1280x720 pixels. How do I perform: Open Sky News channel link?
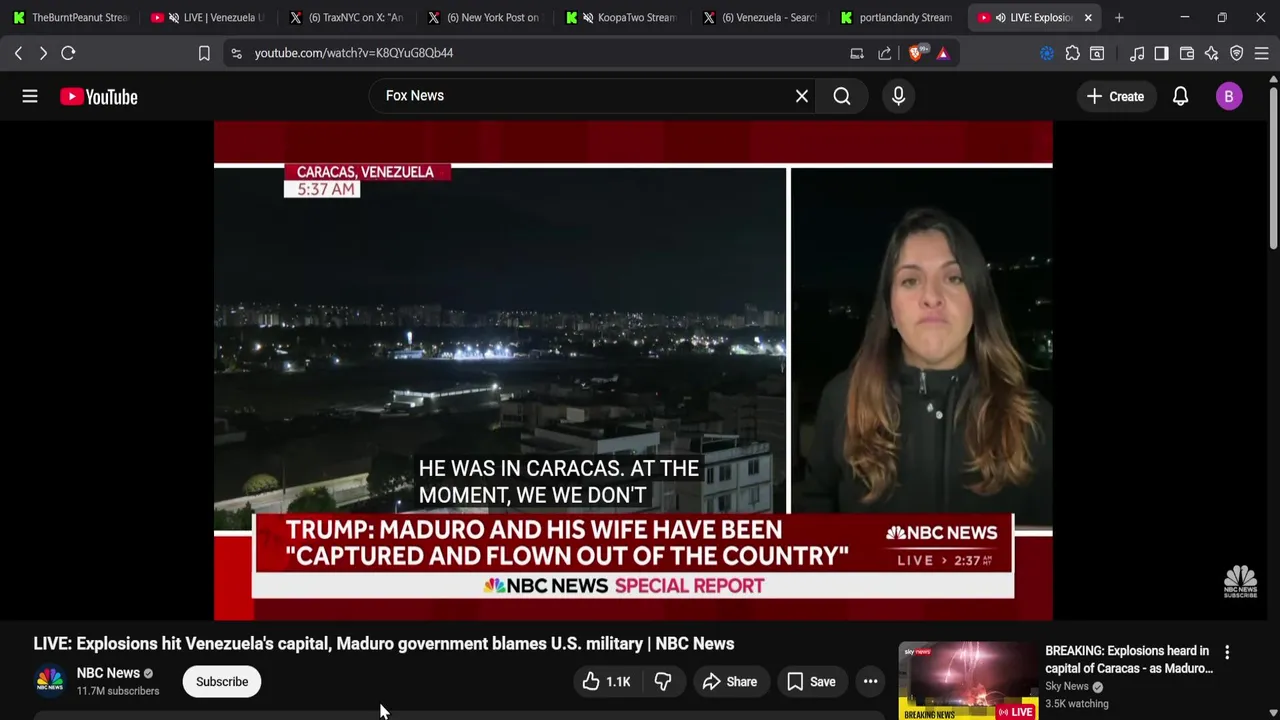(x=1067, y=686)
